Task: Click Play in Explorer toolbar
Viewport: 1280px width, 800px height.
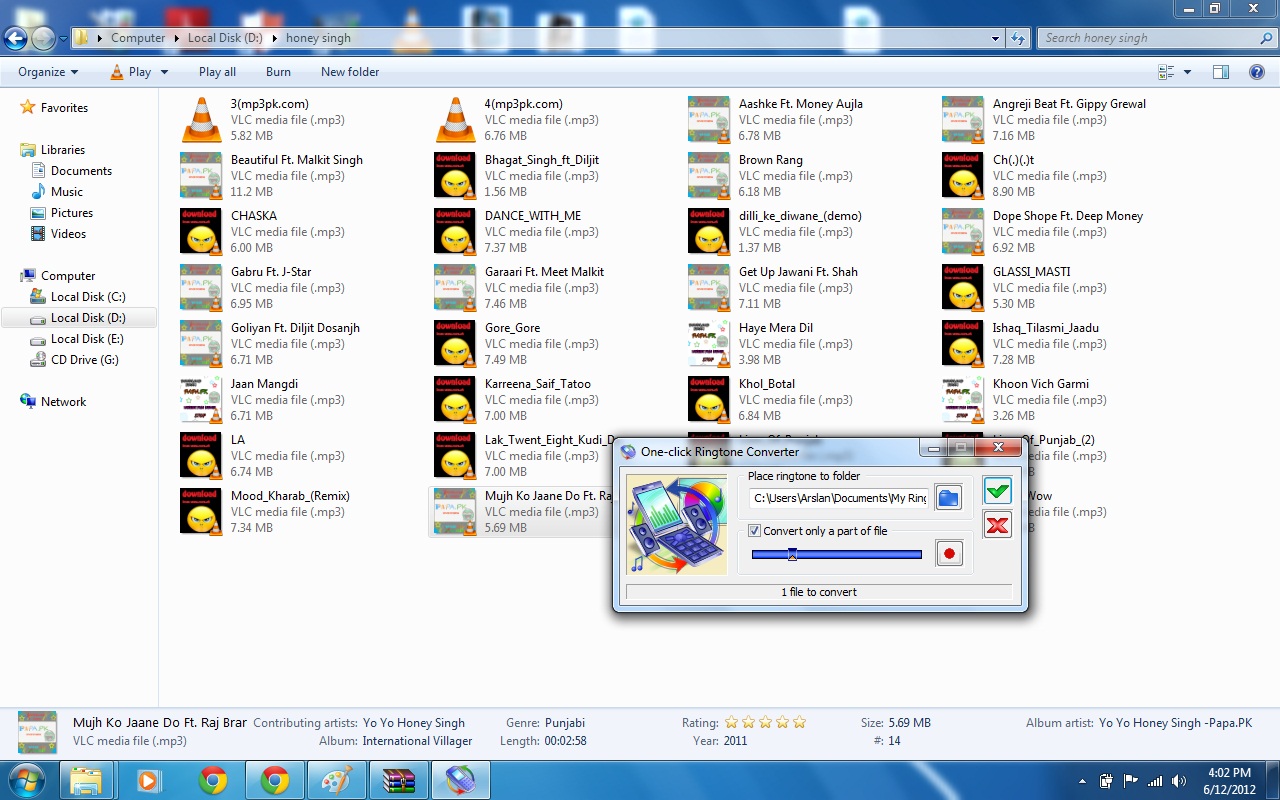Action: (x=131, y=72)
